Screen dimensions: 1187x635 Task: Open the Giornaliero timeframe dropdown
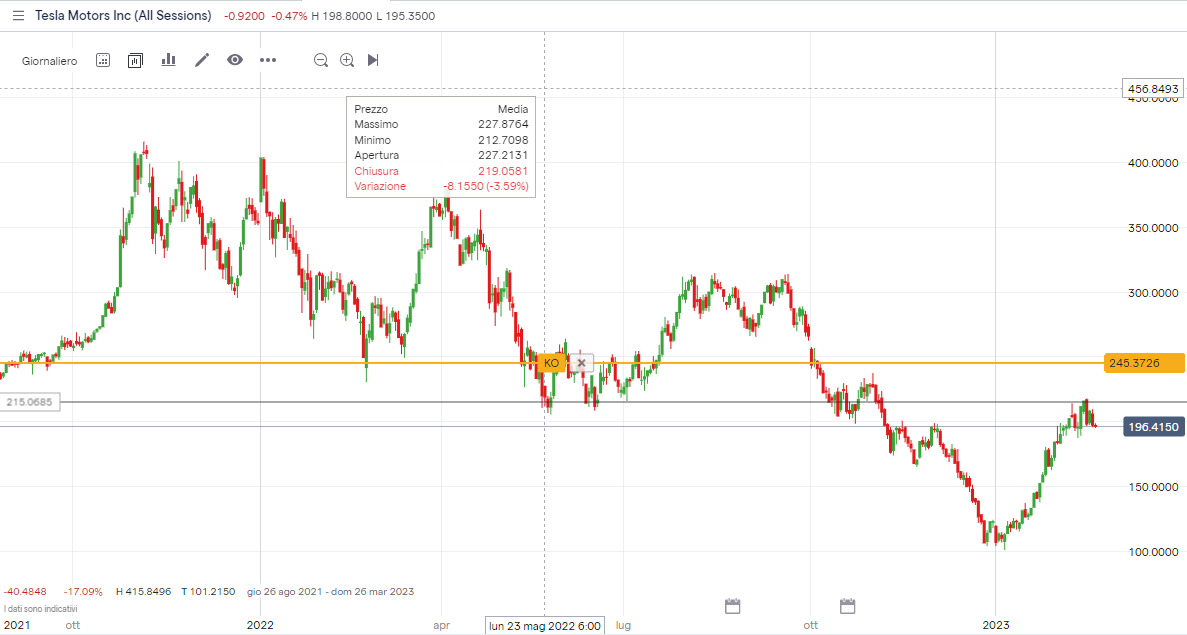pos(49,61)
